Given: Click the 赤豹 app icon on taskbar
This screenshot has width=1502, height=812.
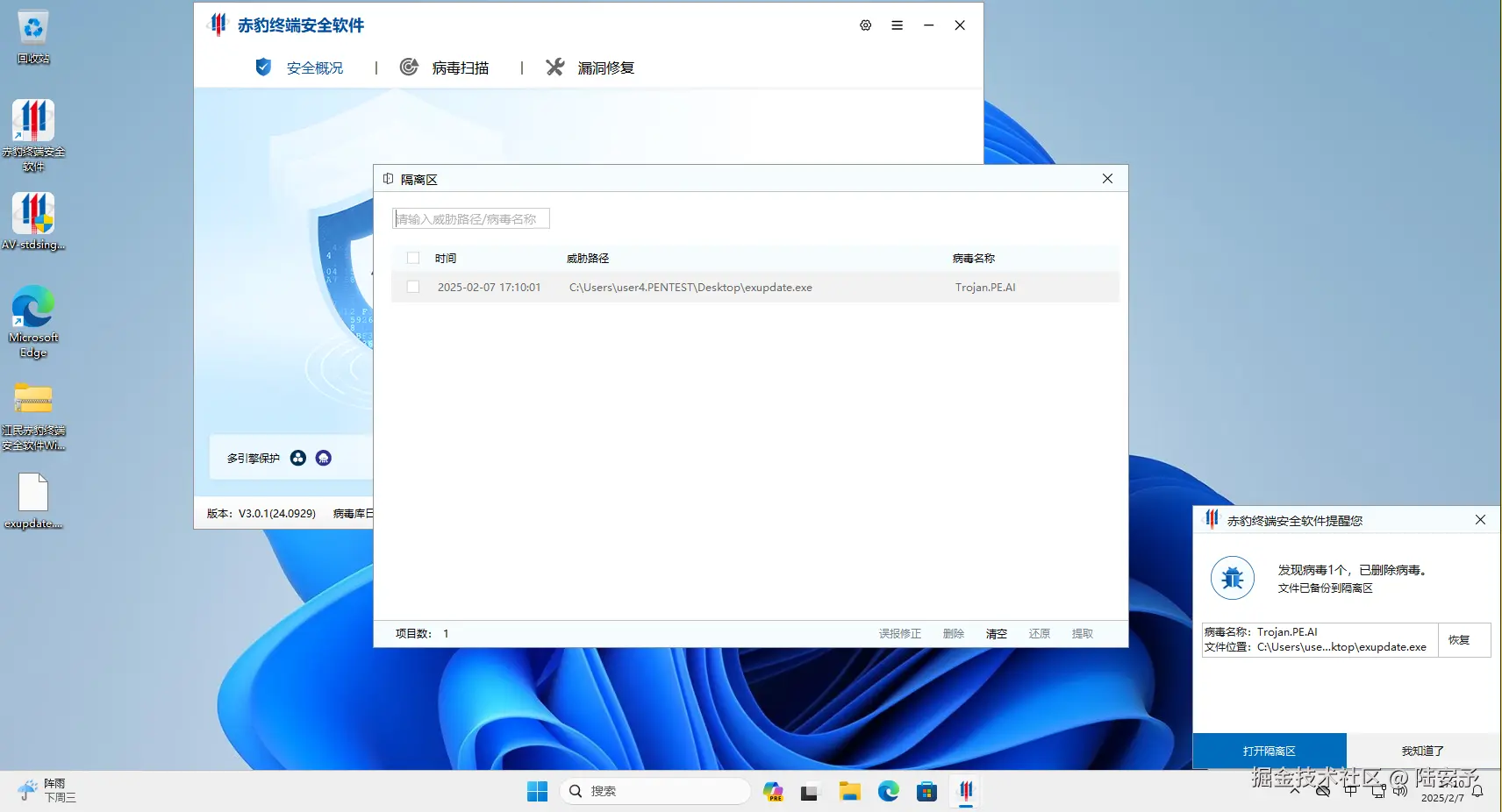Looking at the screenshot, I should (966, 791).
